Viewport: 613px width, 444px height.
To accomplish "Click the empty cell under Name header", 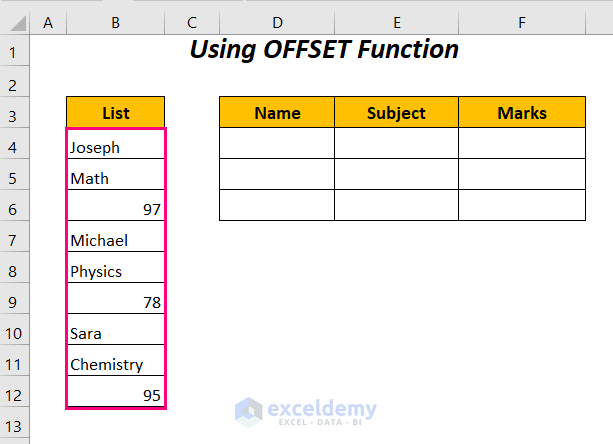I will tap(277, 144).
